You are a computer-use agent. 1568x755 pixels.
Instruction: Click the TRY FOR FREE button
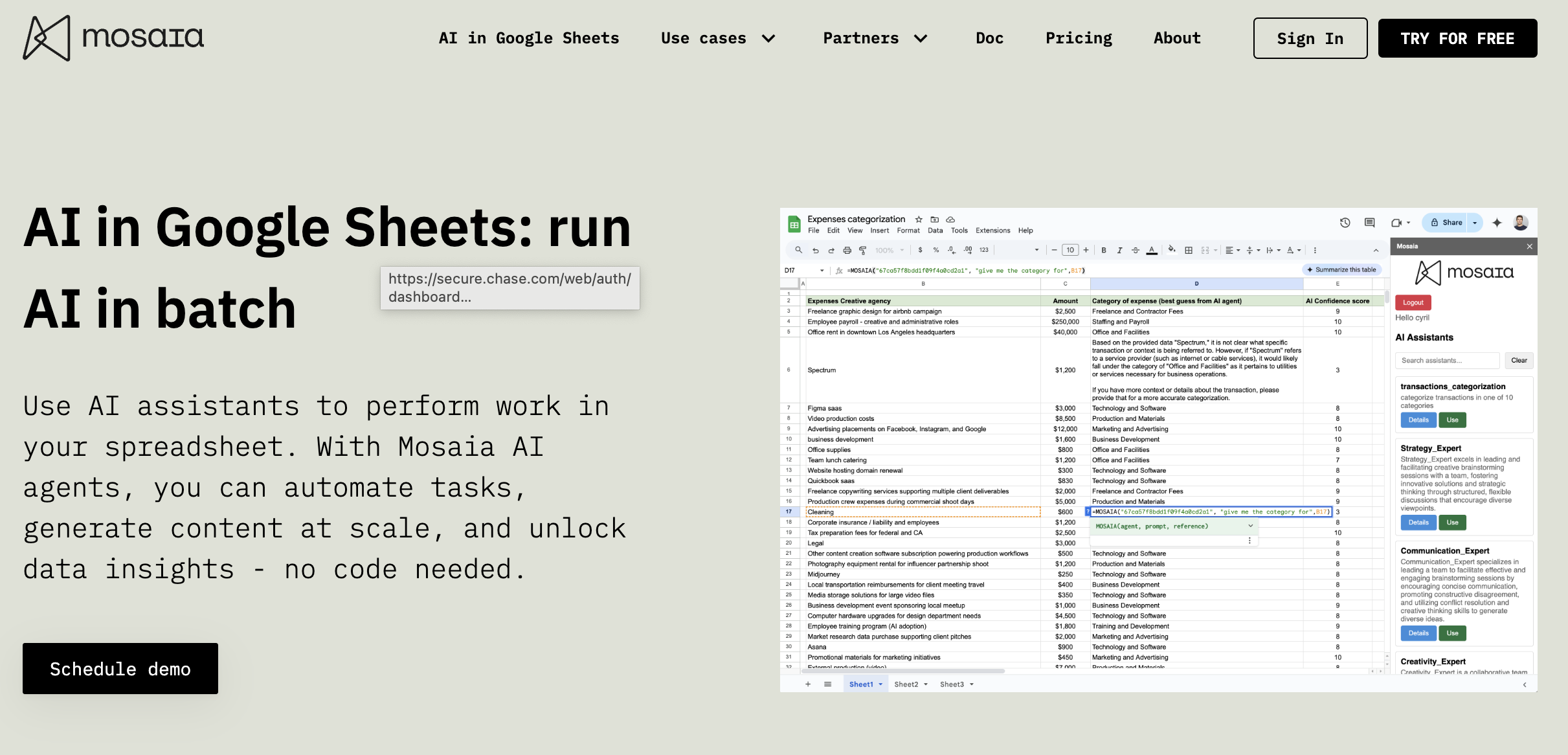click(x=1457, y=38)
